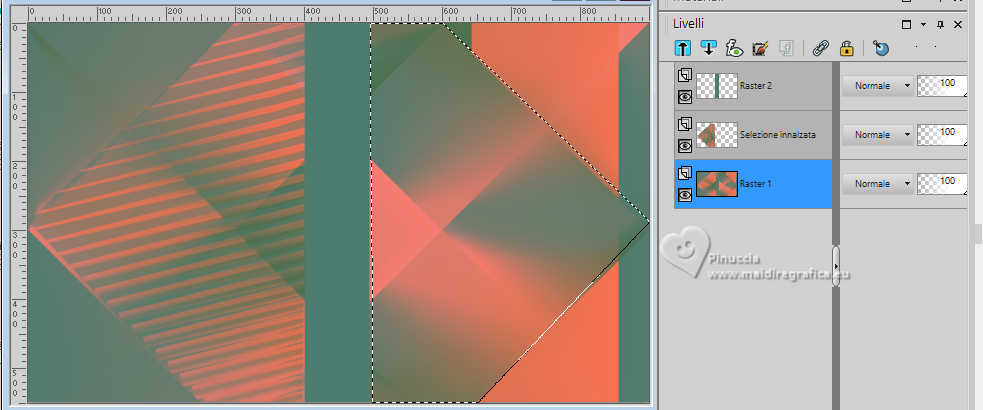Click the Raster 2 opacity field
This screenshot has width=983, height=410.
click(x=942, y=86)
